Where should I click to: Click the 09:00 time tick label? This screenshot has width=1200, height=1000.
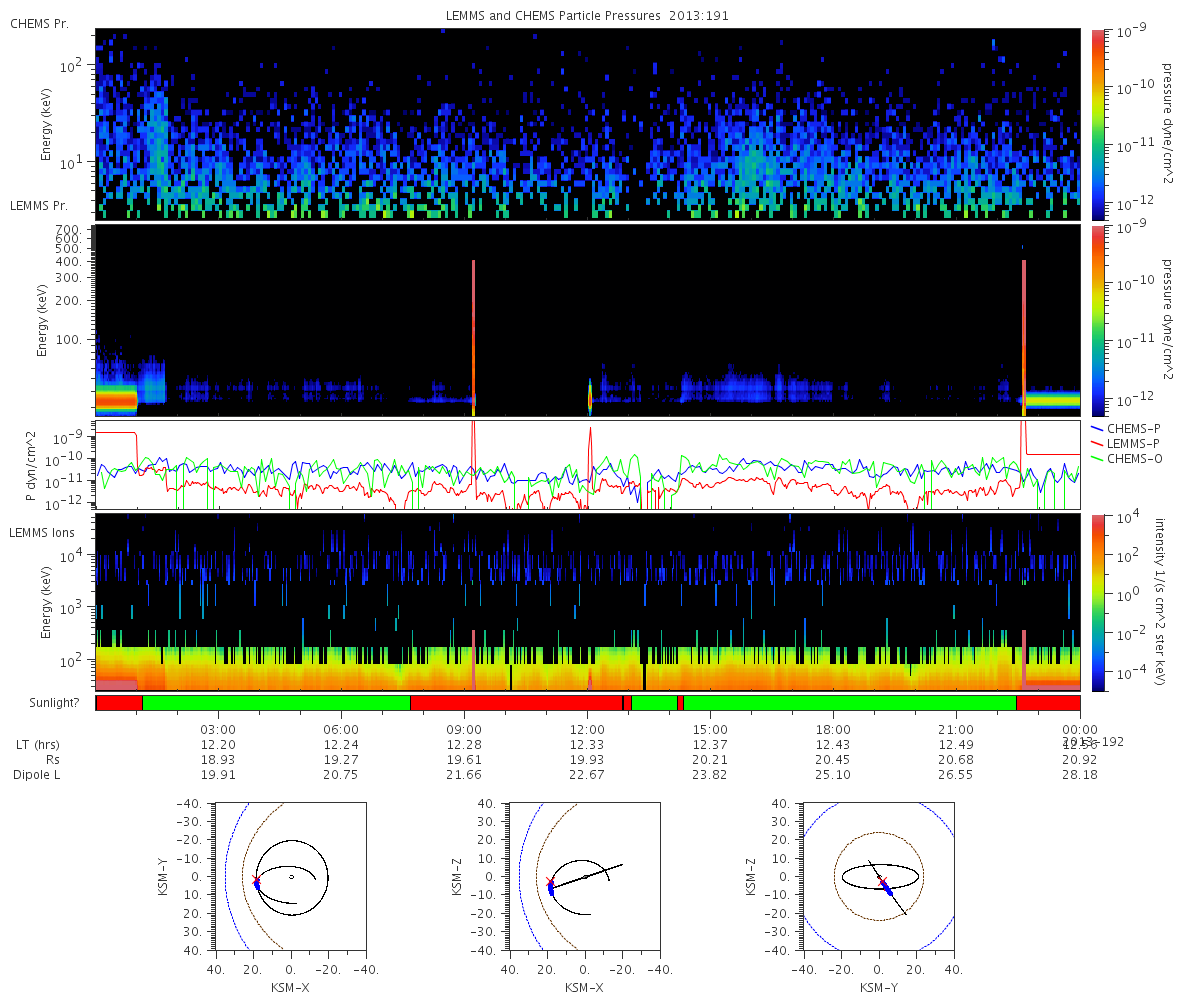465,730
